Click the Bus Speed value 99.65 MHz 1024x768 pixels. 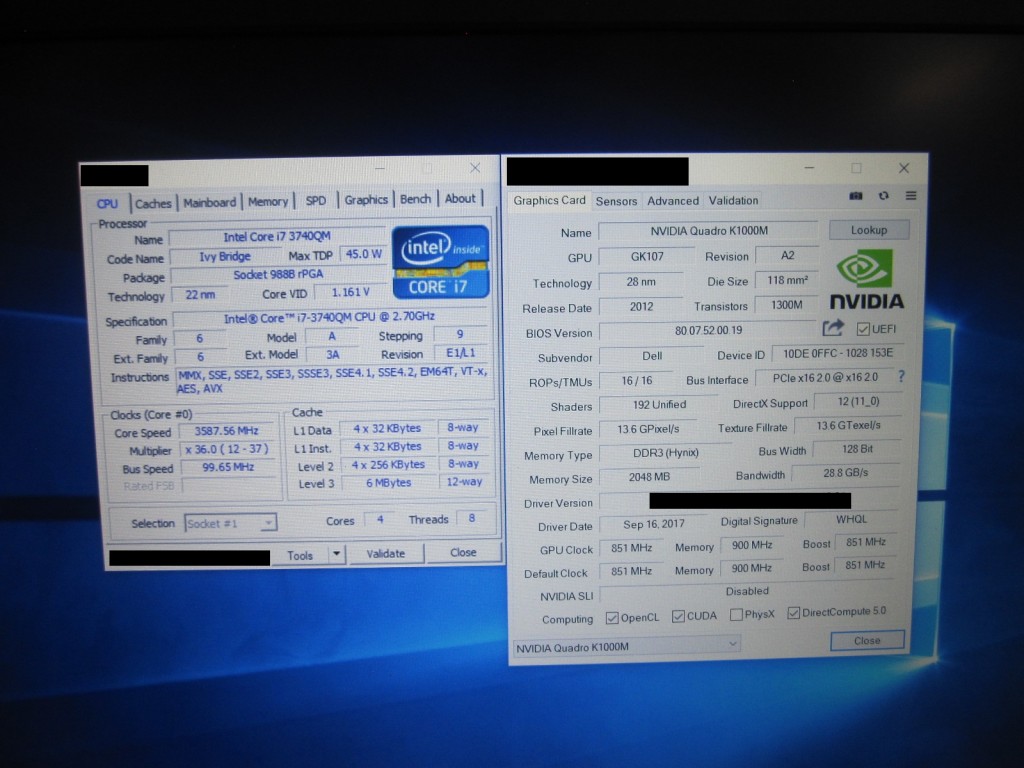(x=228, y=467)
